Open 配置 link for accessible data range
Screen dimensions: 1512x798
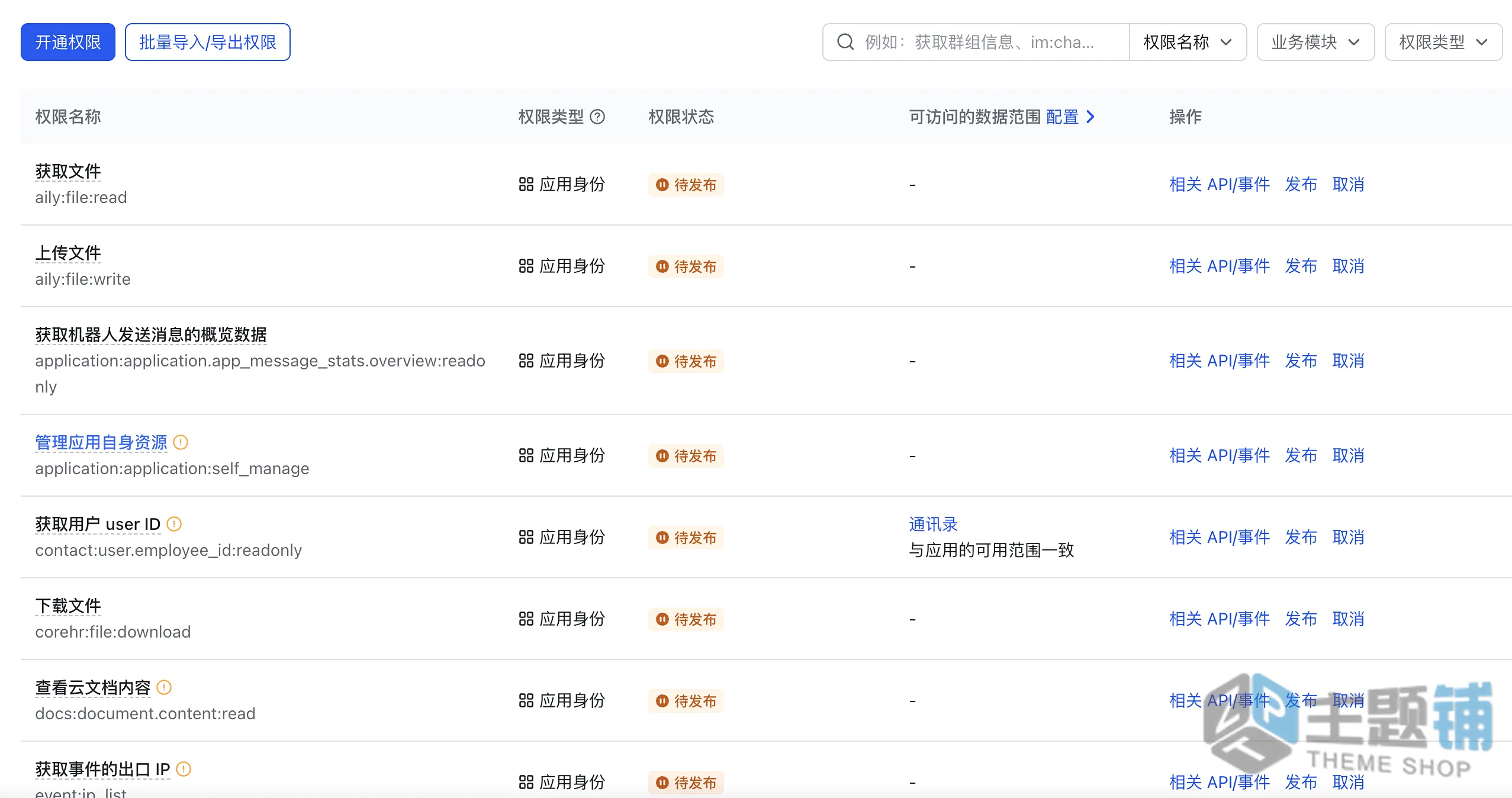[1062, 117]
